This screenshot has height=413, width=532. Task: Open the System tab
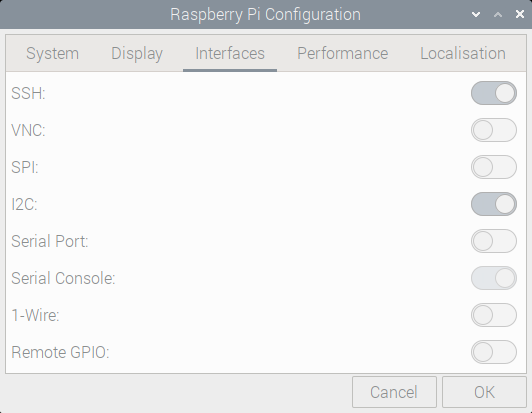click(52, 53)
